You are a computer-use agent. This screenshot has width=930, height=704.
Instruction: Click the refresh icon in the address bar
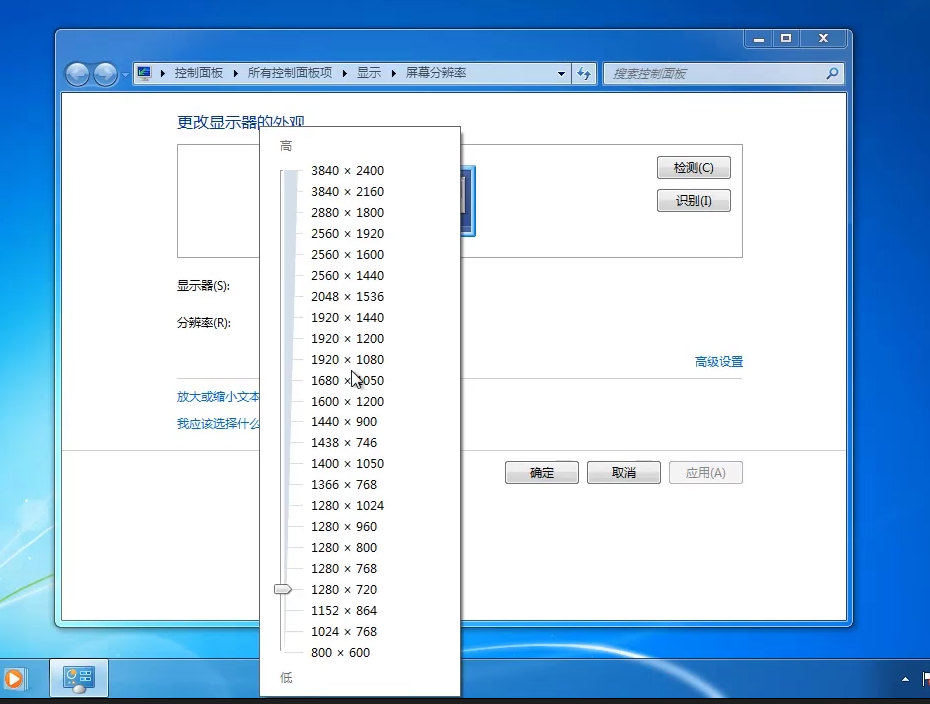tap(584, 73)
